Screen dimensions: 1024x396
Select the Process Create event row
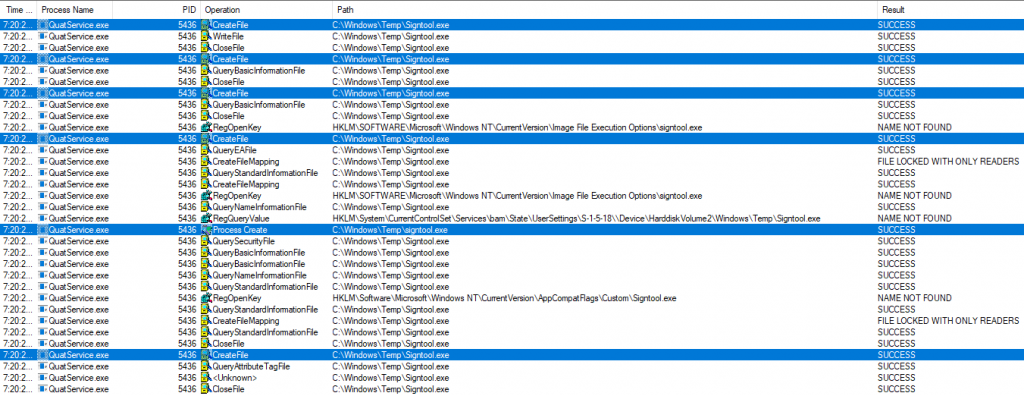pyautogui.click(x=512, y=230)
